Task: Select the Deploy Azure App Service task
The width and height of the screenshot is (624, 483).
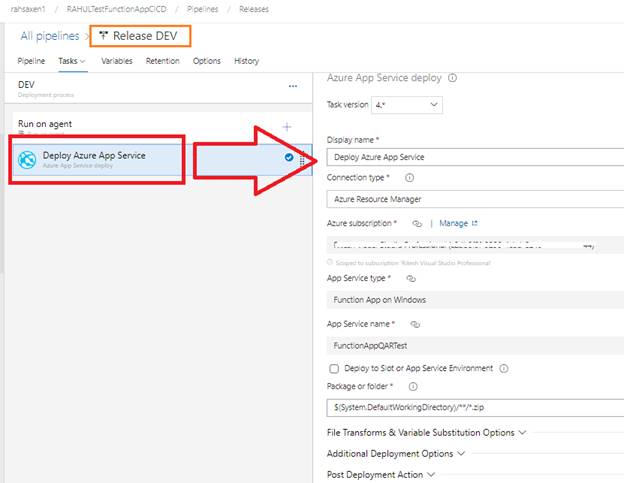Action: [162, 160]
